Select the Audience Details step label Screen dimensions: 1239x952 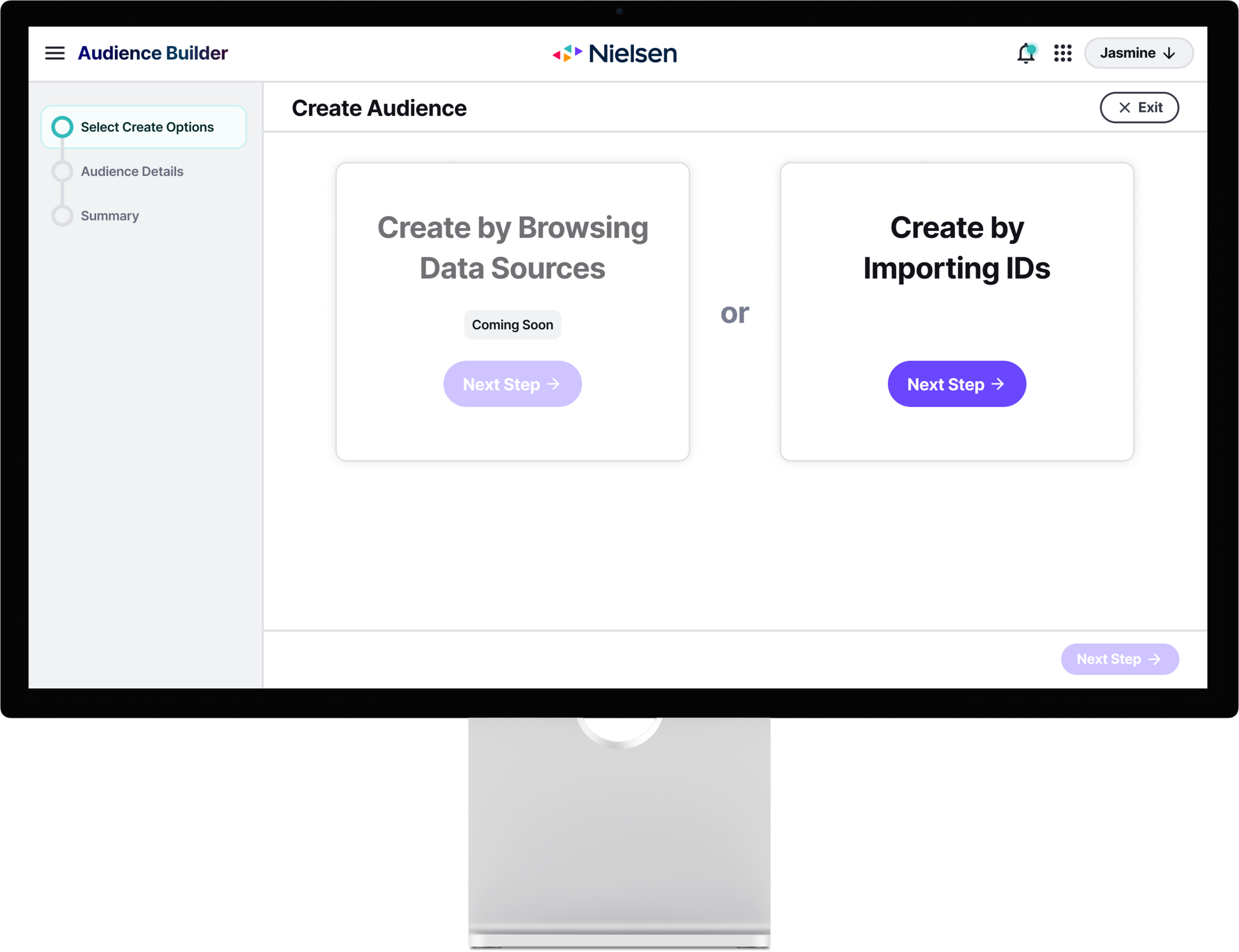[x=132, y=171]
